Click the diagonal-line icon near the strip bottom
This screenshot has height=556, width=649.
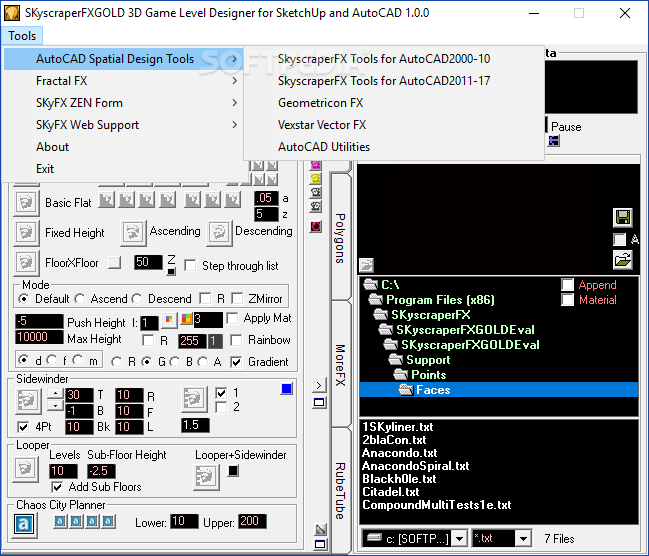320,529
